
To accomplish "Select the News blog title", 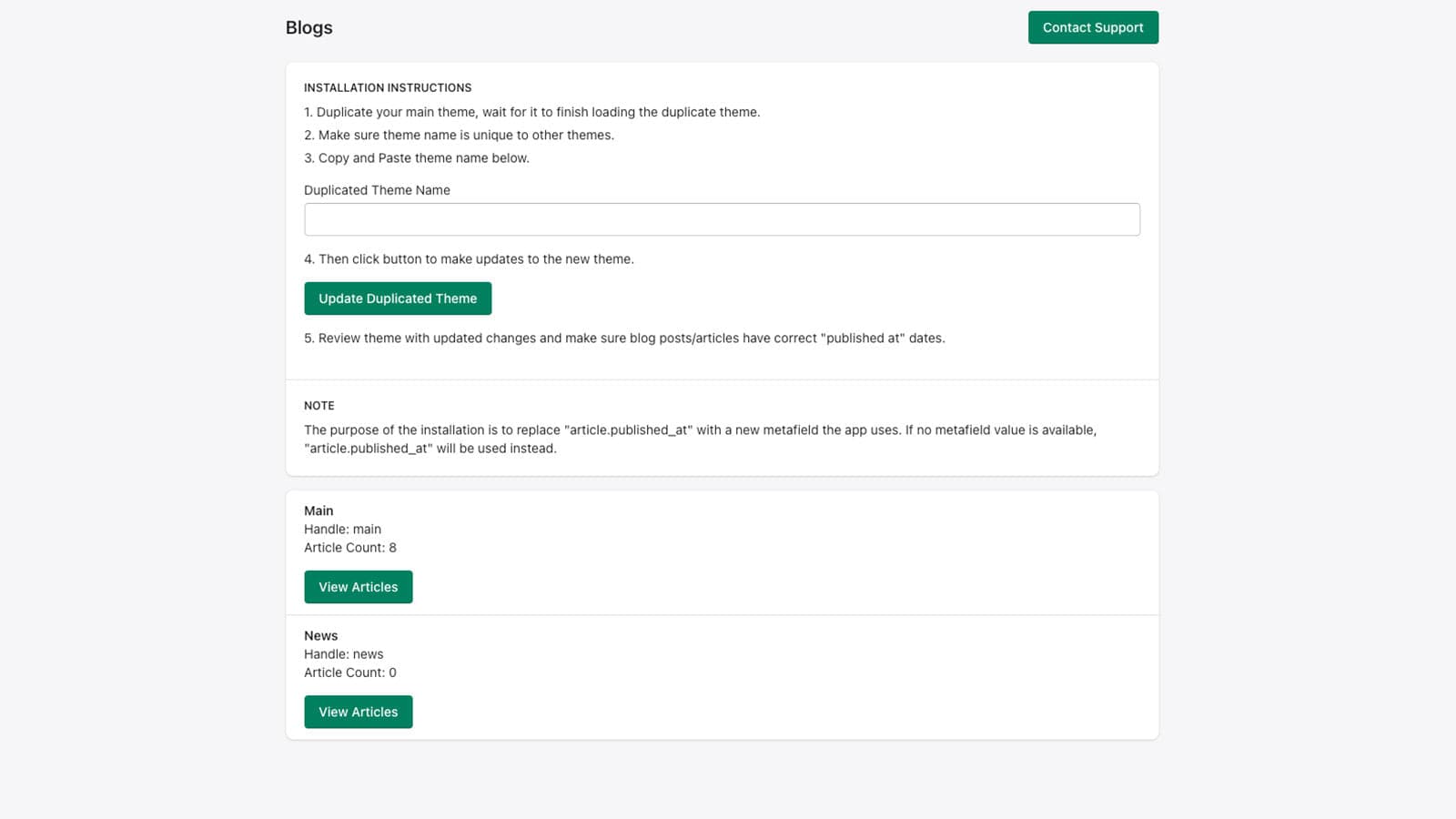I will tap(320, 635).
